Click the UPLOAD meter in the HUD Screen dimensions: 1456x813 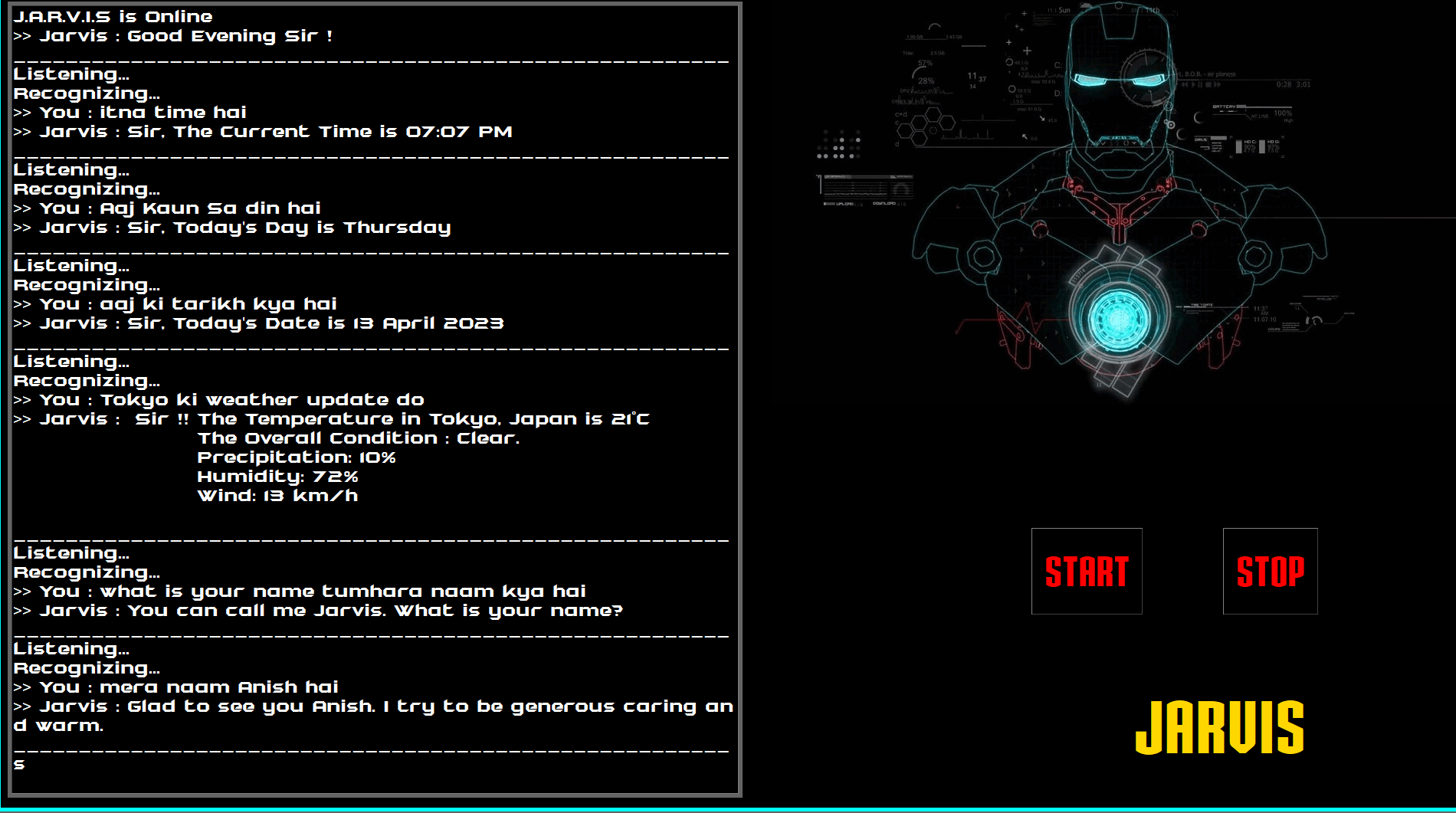pos(844,202)
